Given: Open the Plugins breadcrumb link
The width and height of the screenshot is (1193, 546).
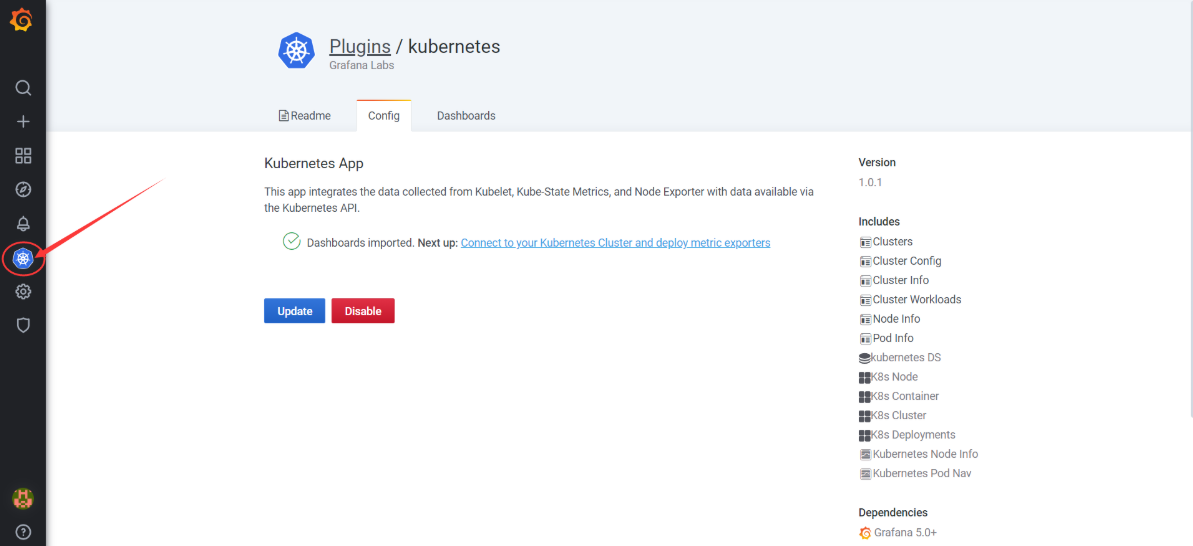Looking at the screenshot, I should tap(360, 46).
